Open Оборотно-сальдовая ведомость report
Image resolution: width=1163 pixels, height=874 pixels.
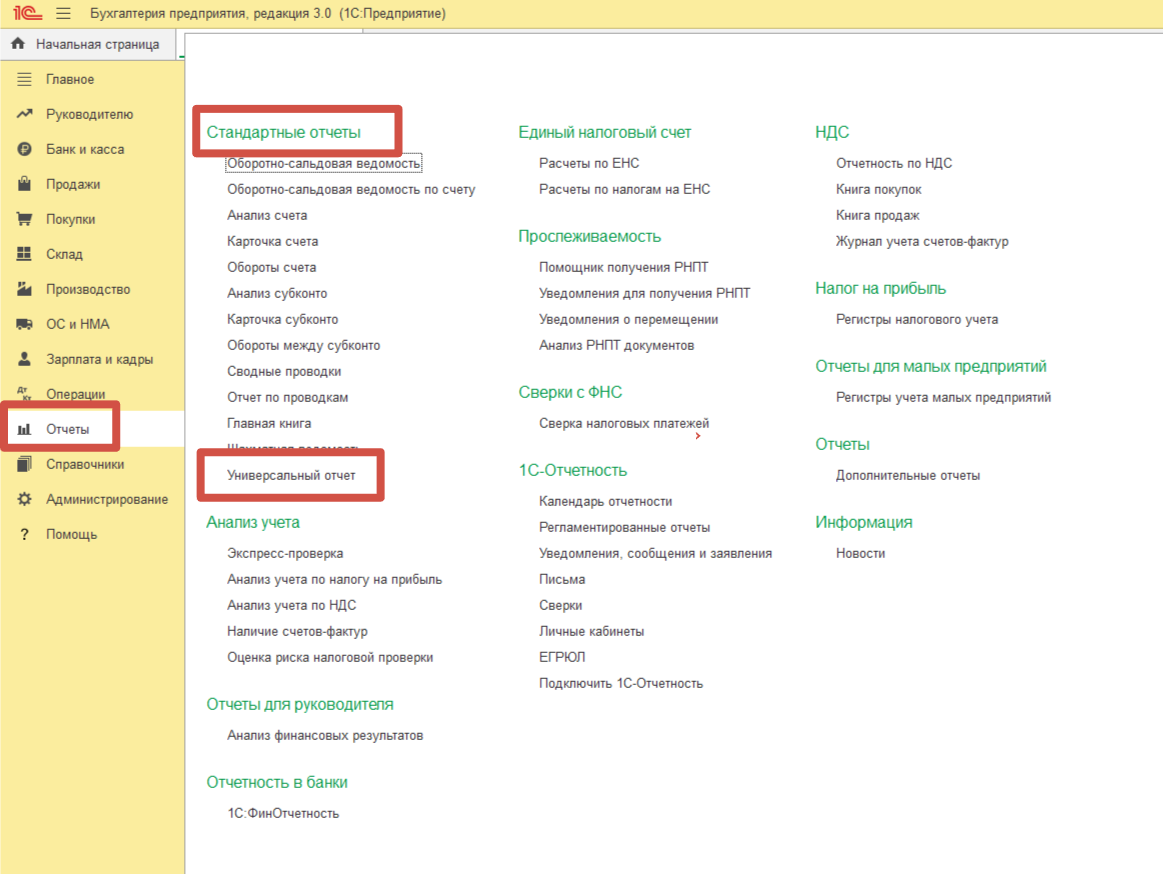coord(323,162)
